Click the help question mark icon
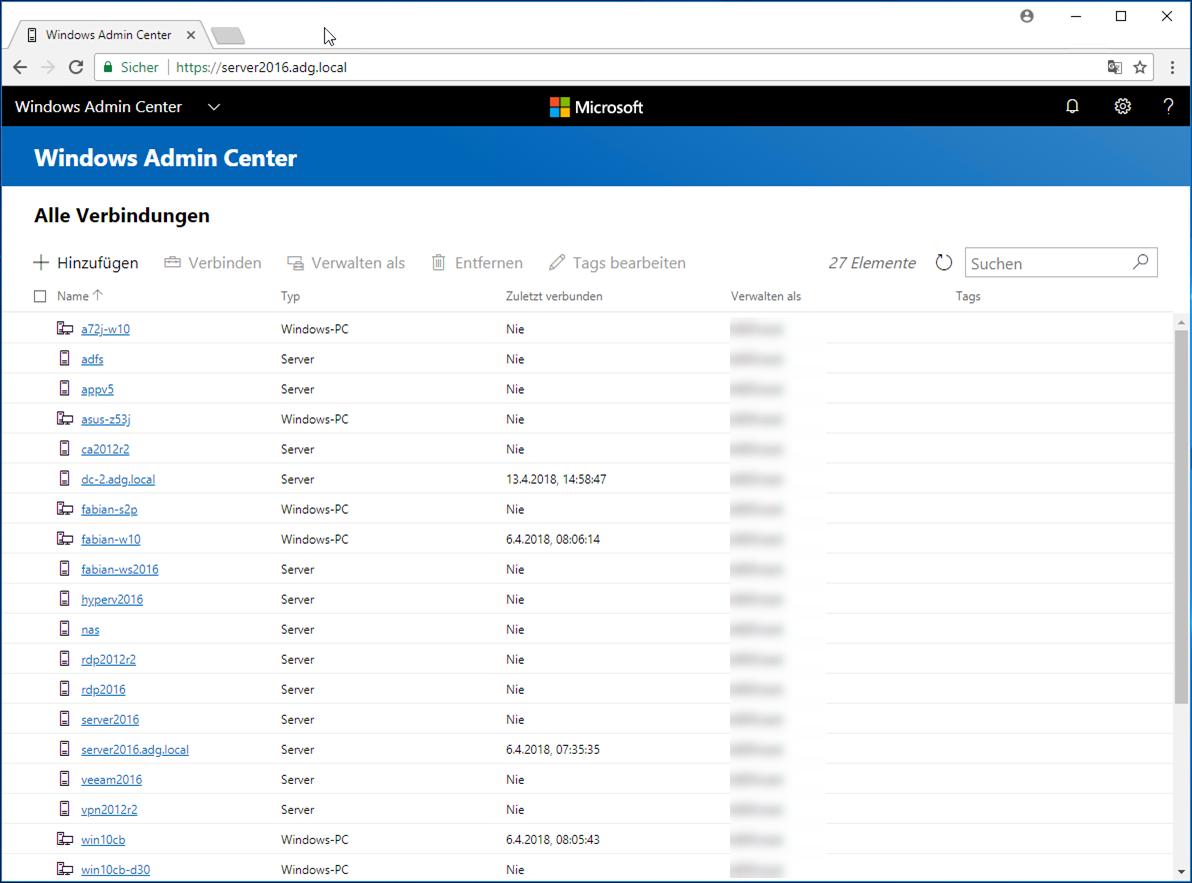1192x883 pixels. [x=1168, y=106]
